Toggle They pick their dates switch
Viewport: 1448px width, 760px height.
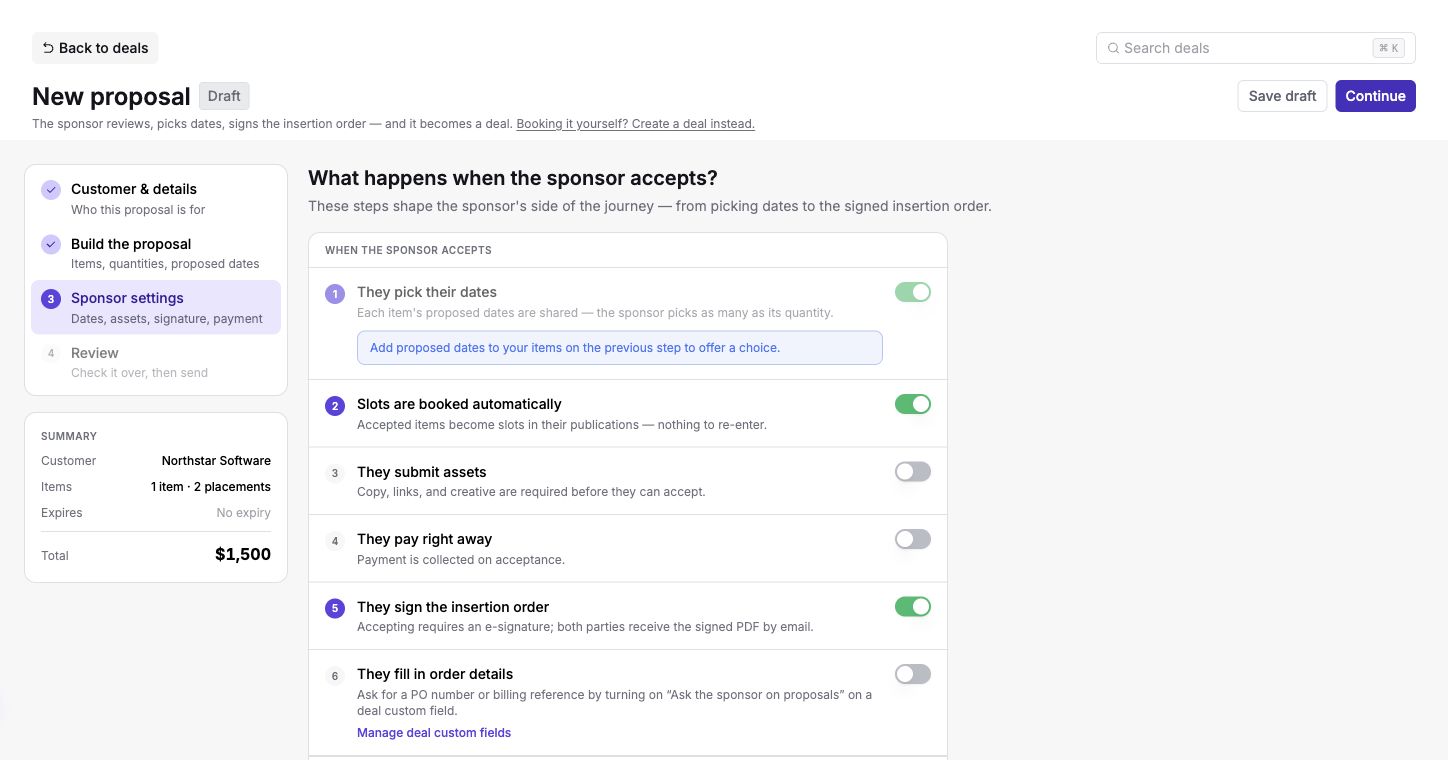click(913, 292)
